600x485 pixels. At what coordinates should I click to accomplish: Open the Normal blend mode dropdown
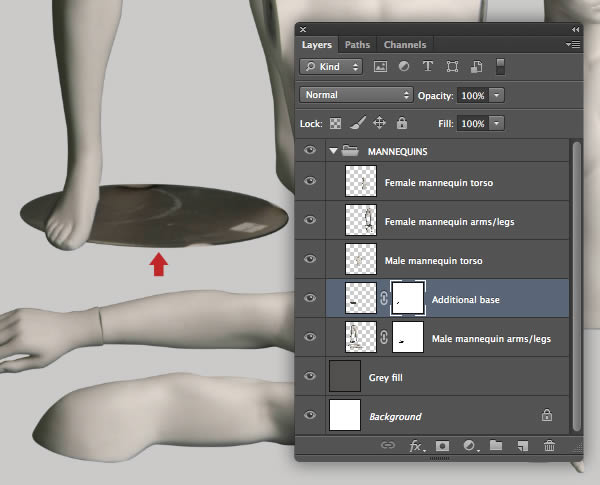(x=356, y=95)
